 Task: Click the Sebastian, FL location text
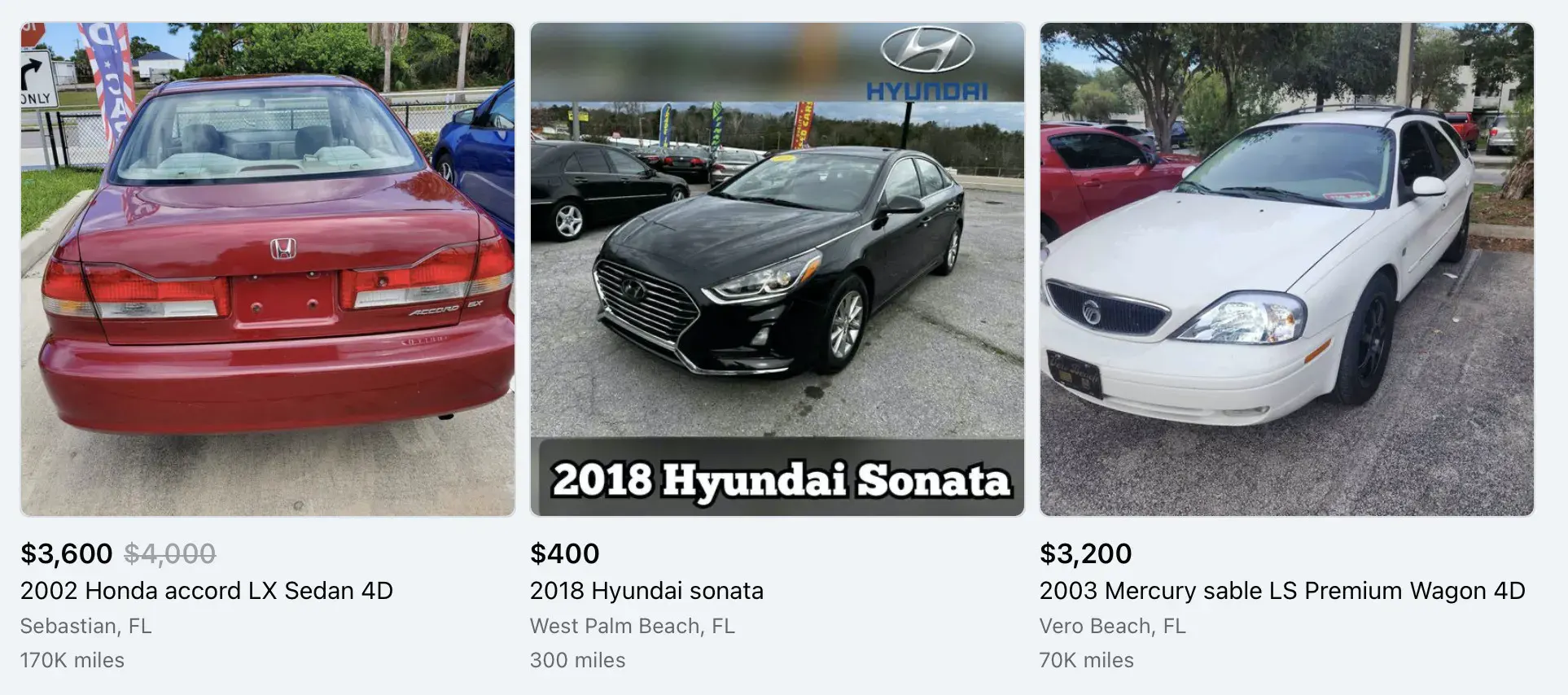point(86,626)
